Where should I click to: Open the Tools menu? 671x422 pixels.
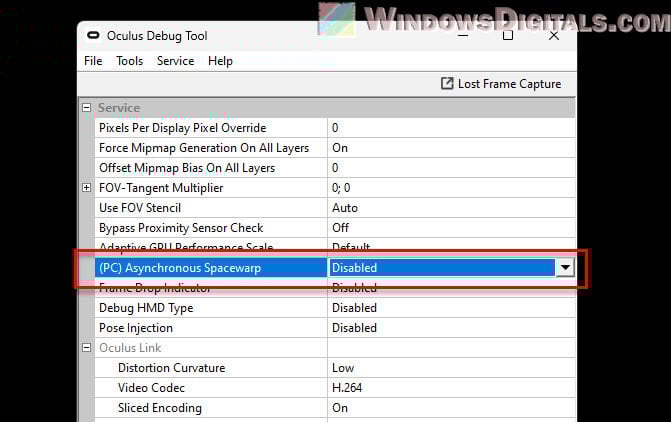pyautogui.click(x=129, y=61)
